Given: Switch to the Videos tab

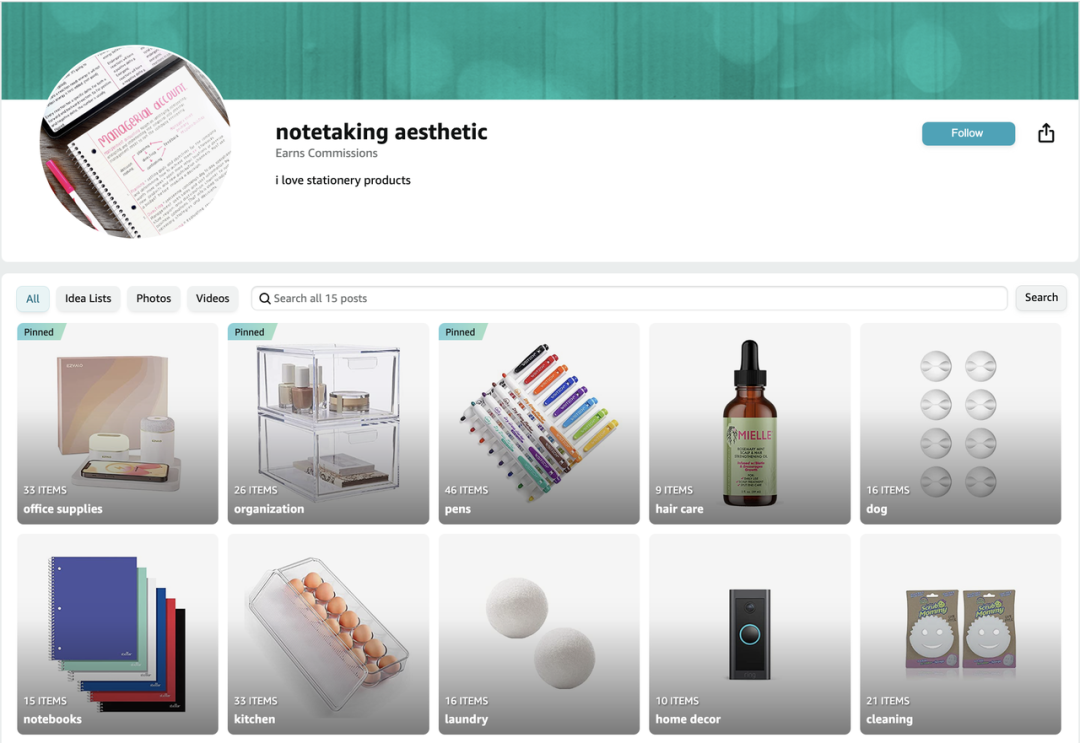Looking at the screenshot, I should click(212, 298).
